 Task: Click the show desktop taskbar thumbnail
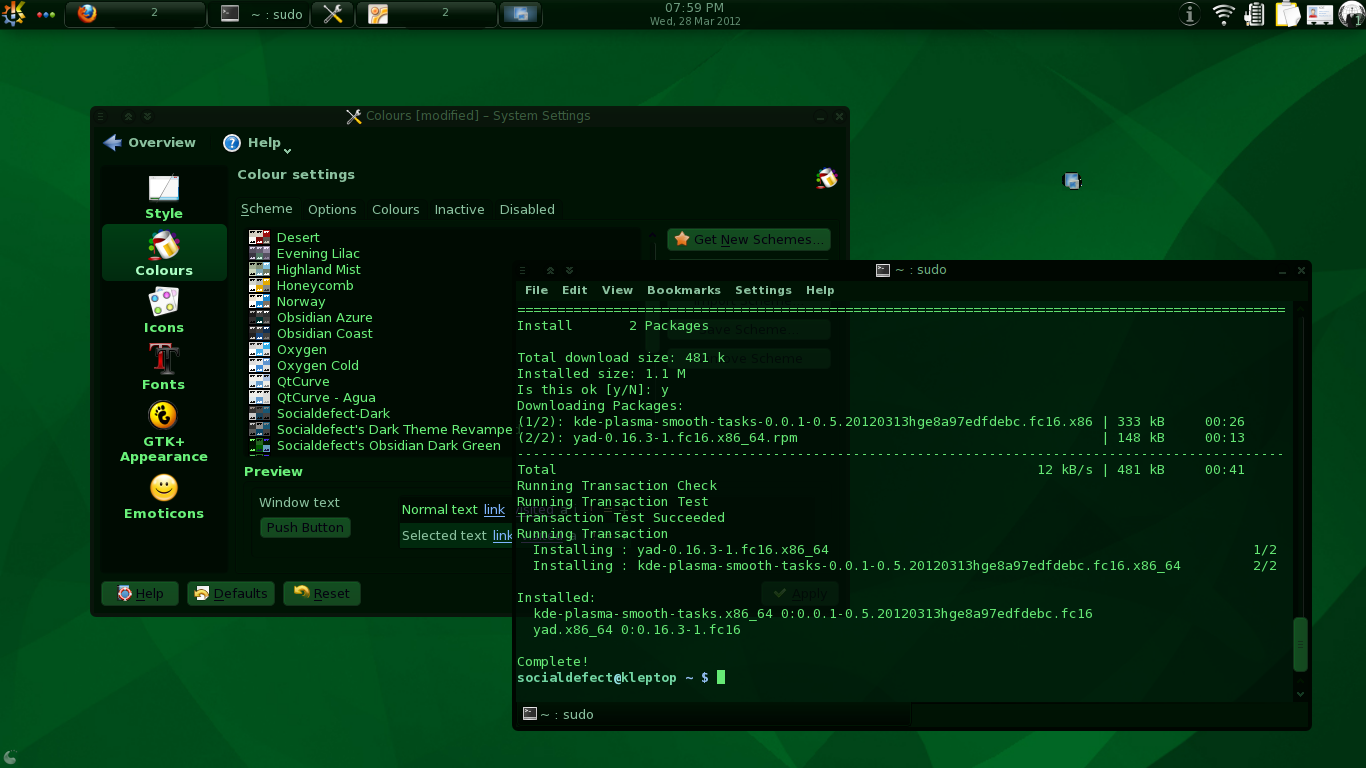[x=520, y=14]
